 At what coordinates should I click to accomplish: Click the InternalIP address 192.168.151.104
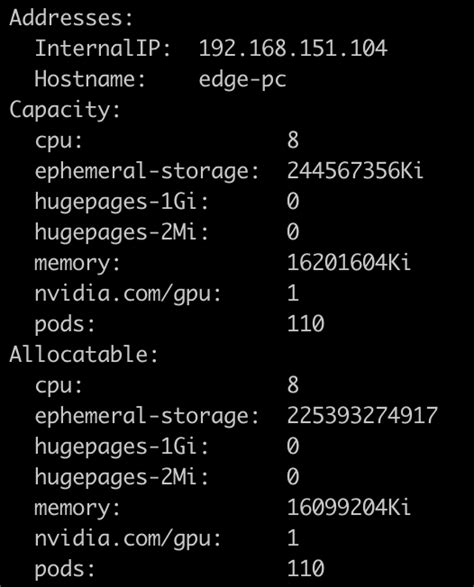[293, 49]
